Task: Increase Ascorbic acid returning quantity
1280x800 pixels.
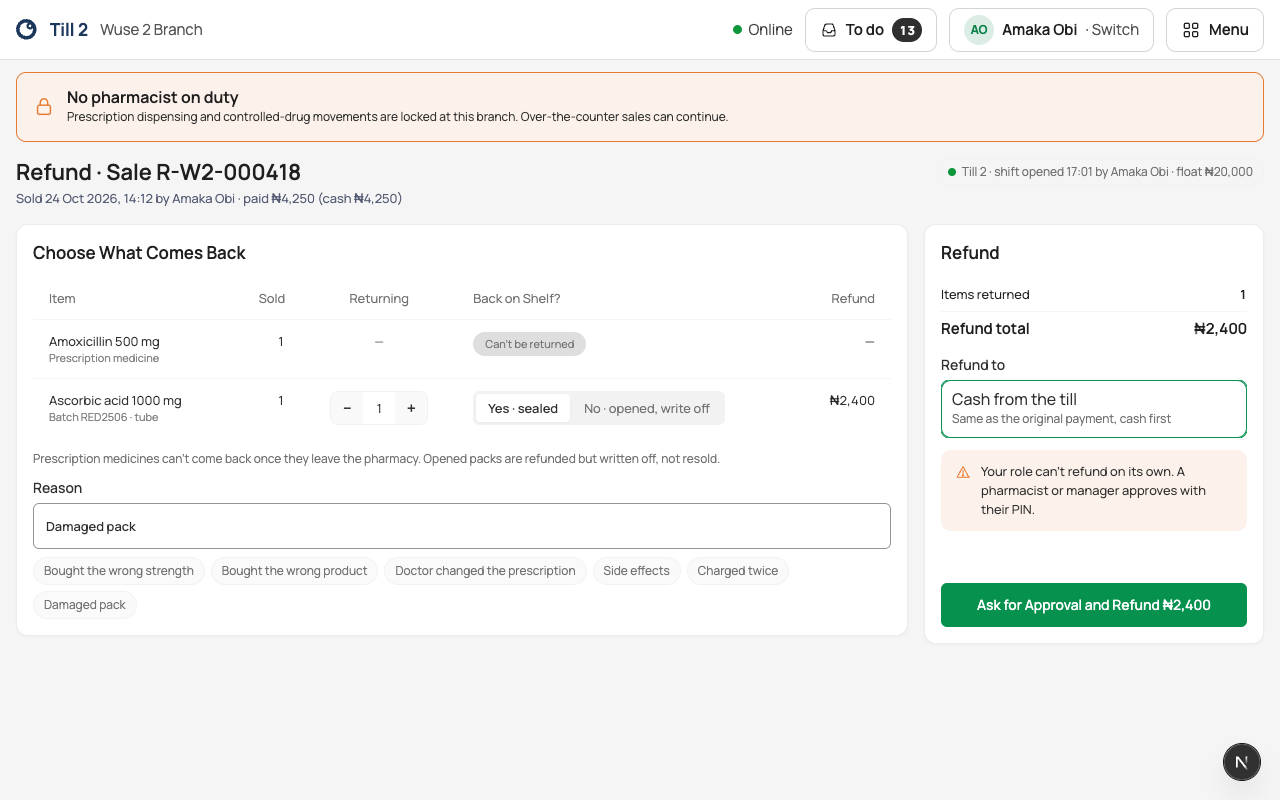Action: coord(411,408)
